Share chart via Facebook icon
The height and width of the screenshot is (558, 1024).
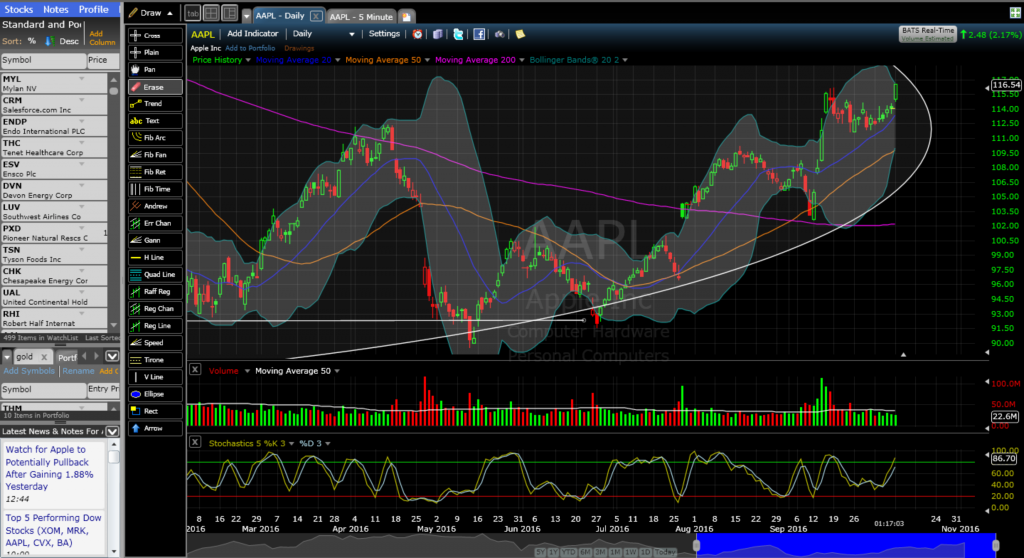pos(479,34)
